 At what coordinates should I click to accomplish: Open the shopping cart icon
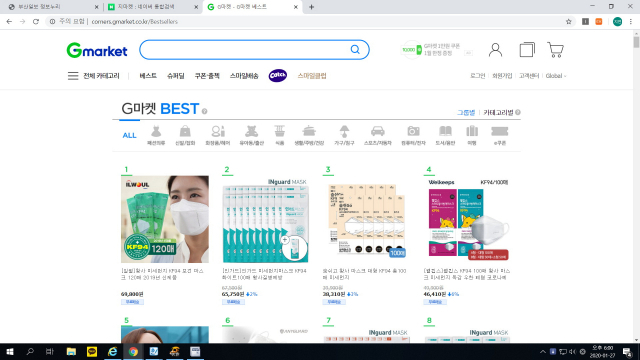[556, 50]
